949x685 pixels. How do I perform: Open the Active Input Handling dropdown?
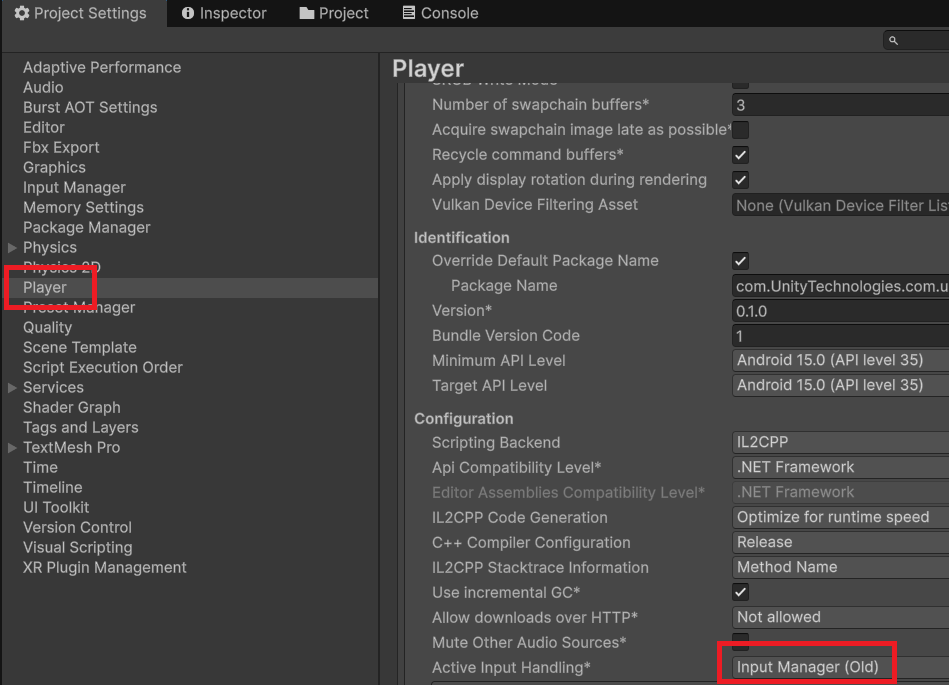point(840,667)
